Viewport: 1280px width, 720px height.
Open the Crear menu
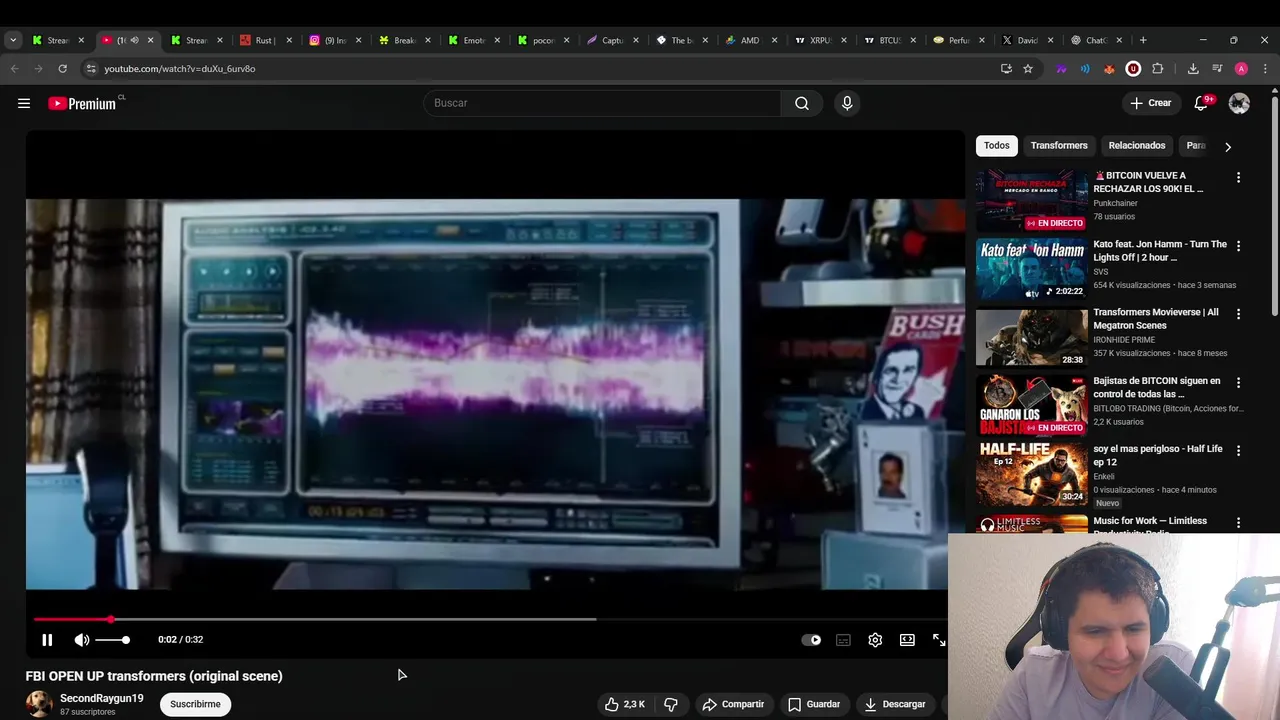point(1150,103)
